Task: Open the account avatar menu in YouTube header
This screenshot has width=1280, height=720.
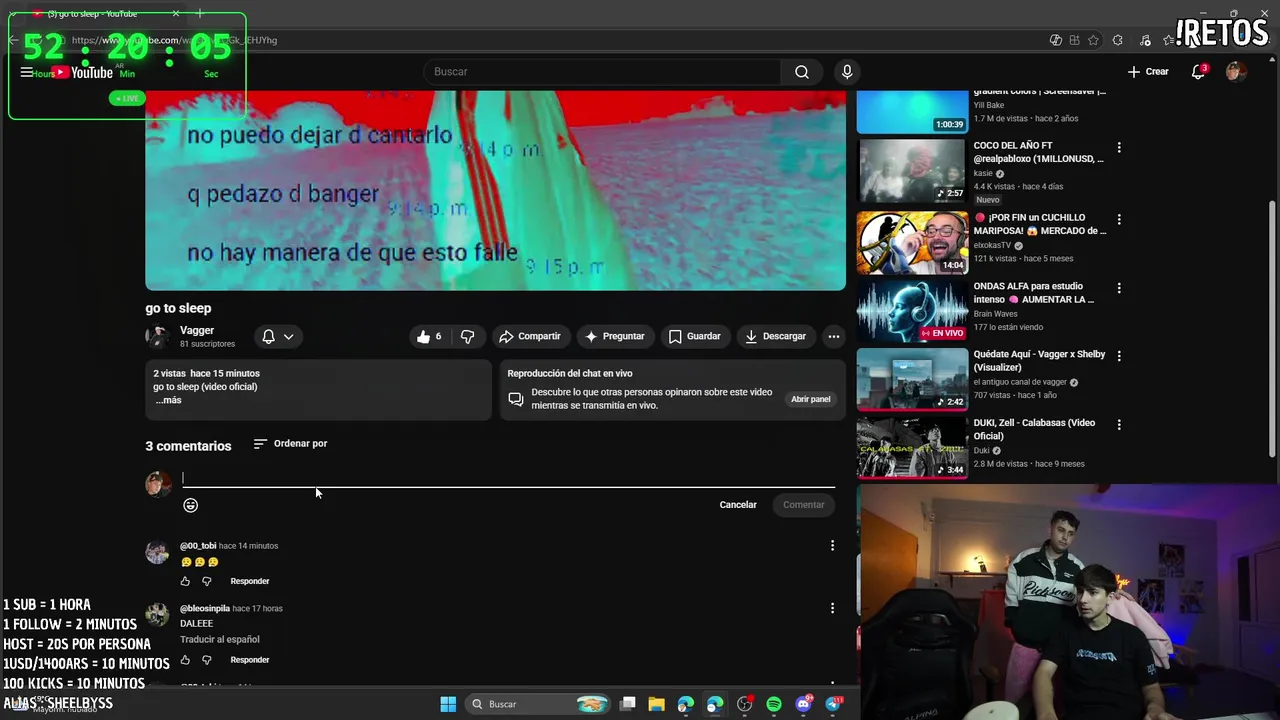Action: coord(1236,72)
